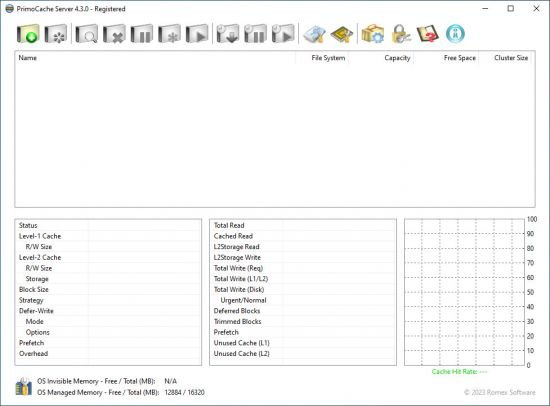
Task: Open the disk storage management icon
Action: (x=314, y=34)
